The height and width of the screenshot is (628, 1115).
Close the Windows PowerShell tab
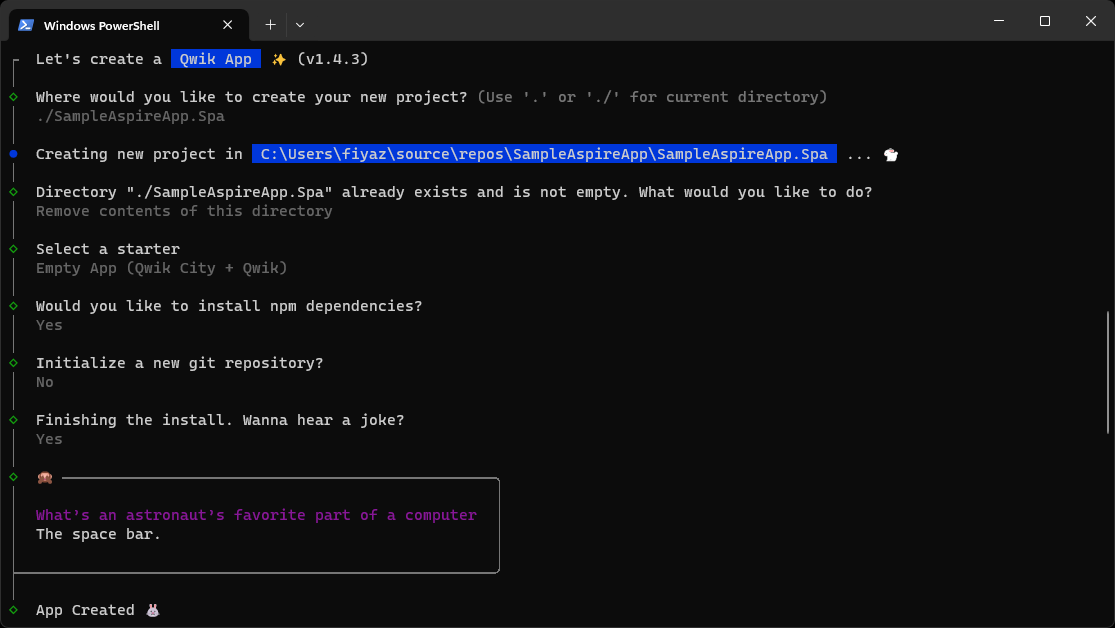[228, 25]
